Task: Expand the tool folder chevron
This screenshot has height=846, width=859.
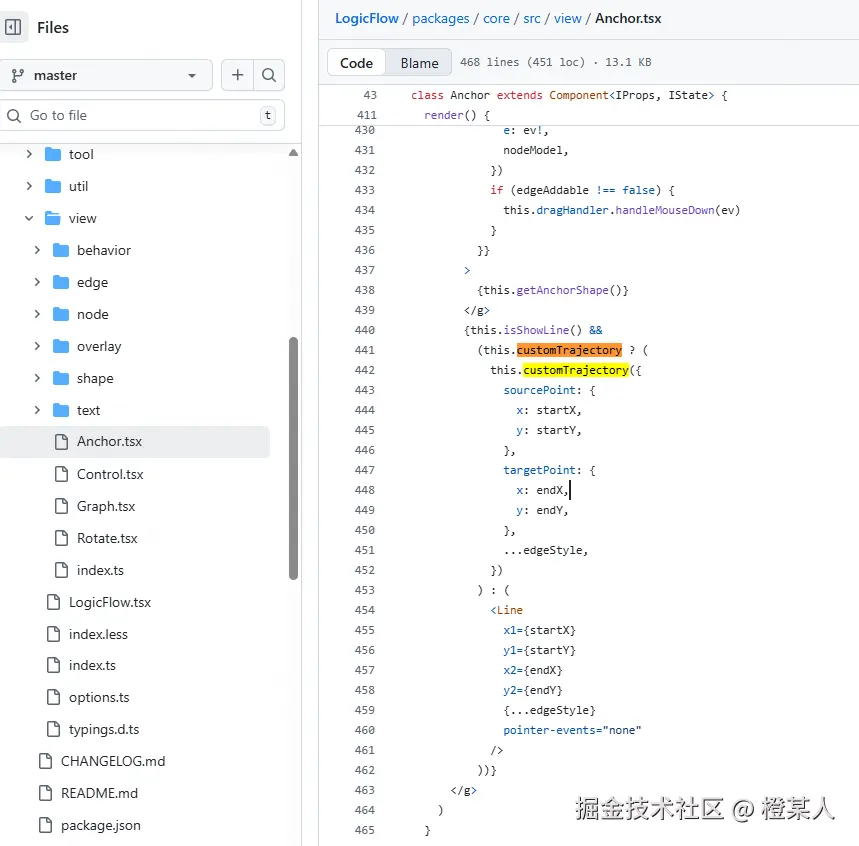Action: point(30,155)
